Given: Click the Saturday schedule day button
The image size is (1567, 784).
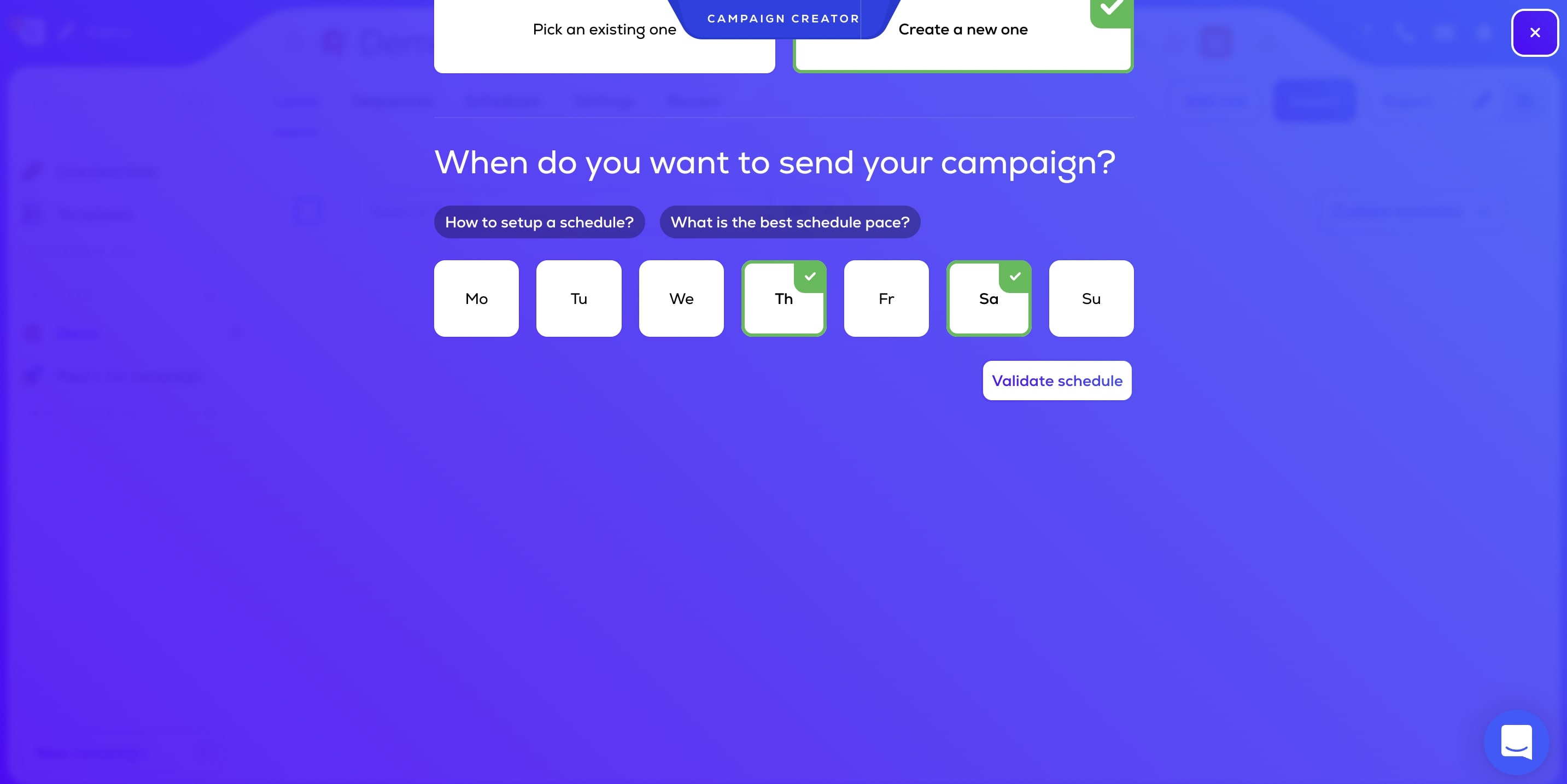Looking at the screenshot, I should (x=988, y=298).
